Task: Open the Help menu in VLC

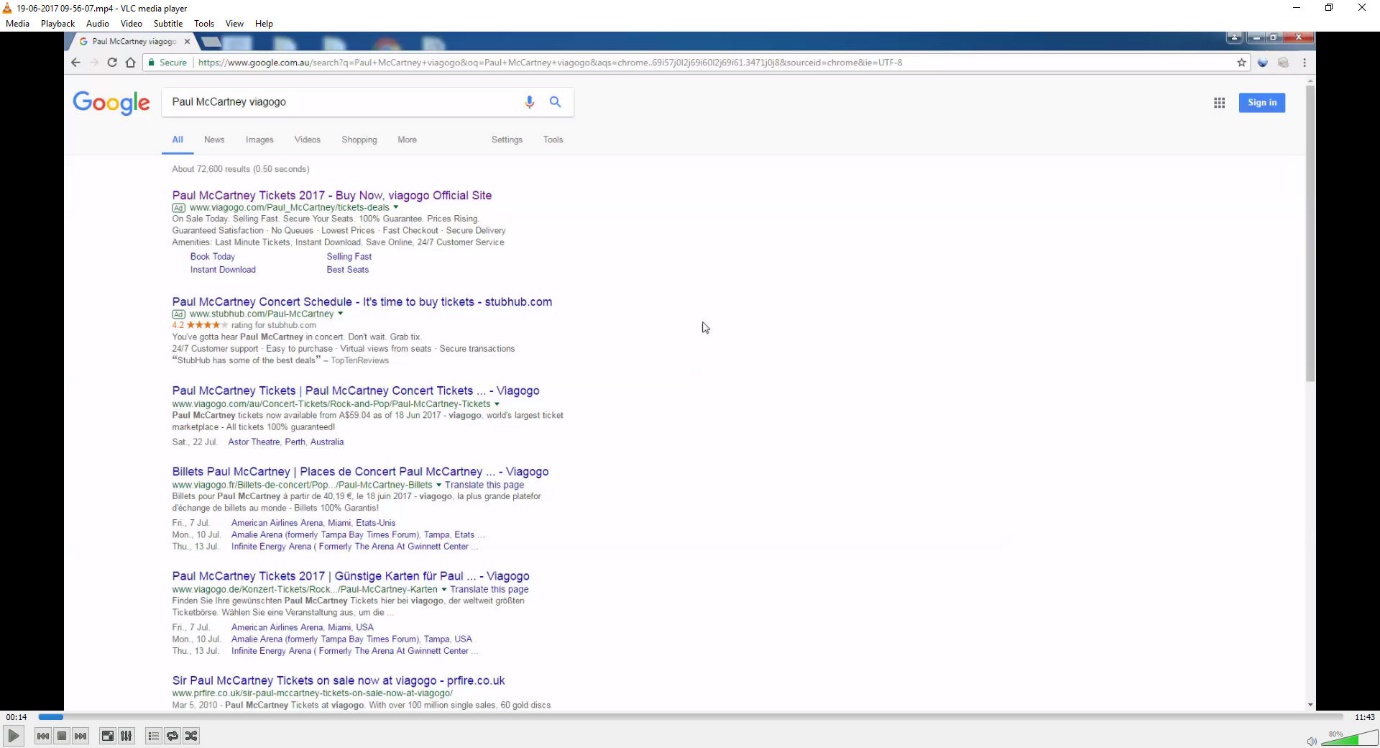Action: click(264, 23)
